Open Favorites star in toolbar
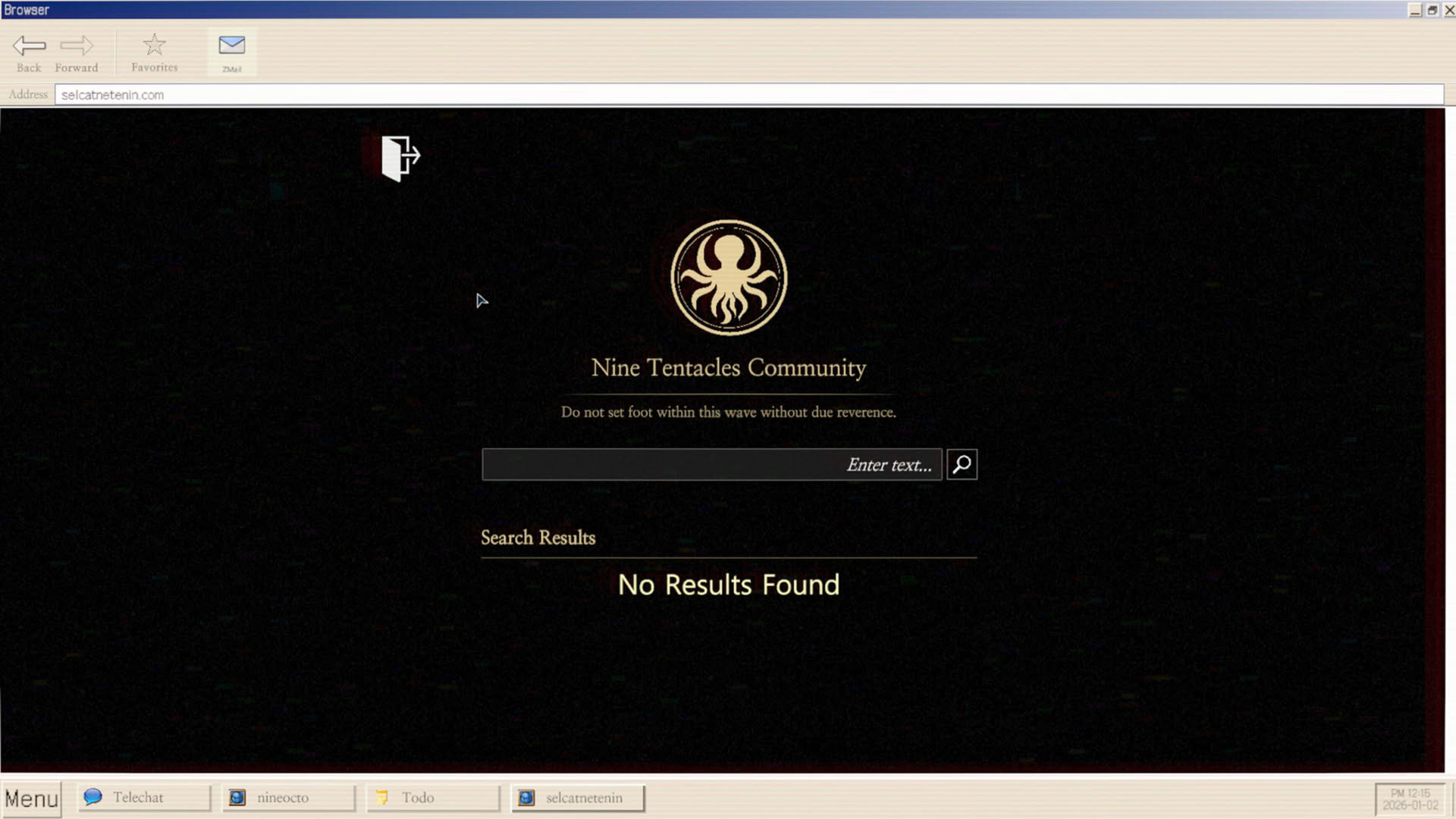This screenshot has width=1456, height=819. [155, 53]
